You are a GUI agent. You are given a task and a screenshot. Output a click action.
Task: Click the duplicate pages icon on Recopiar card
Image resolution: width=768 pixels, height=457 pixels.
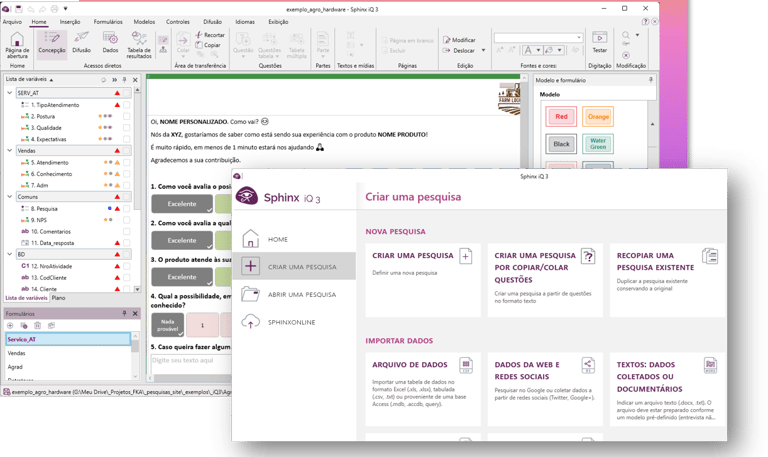pos(710,256)
